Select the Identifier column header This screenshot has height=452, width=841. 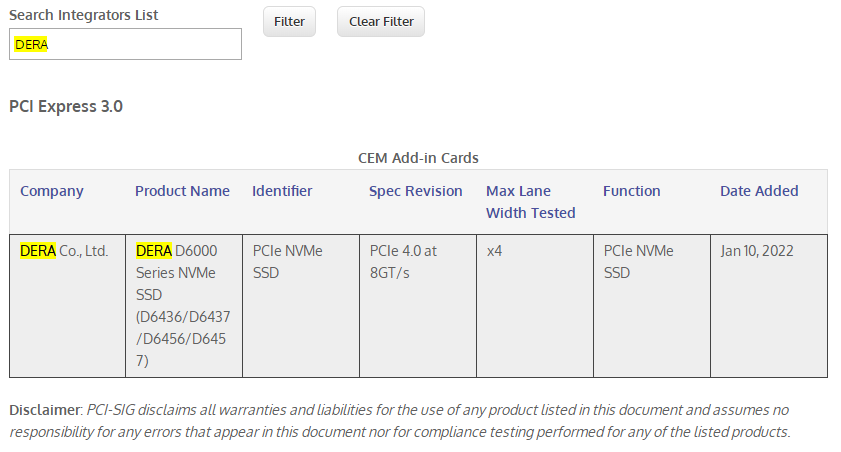click(x=282, y=191)
